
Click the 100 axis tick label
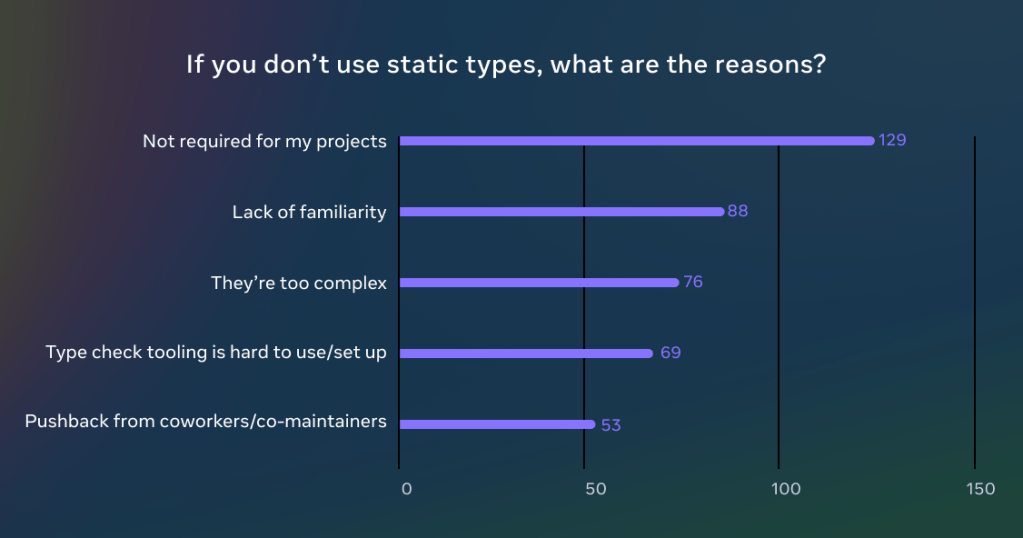786,489
